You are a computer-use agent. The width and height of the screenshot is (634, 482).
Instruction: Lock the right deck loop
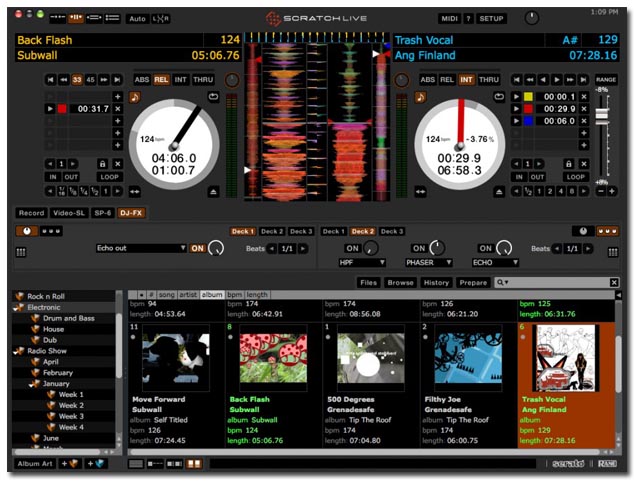coord(568,164)
